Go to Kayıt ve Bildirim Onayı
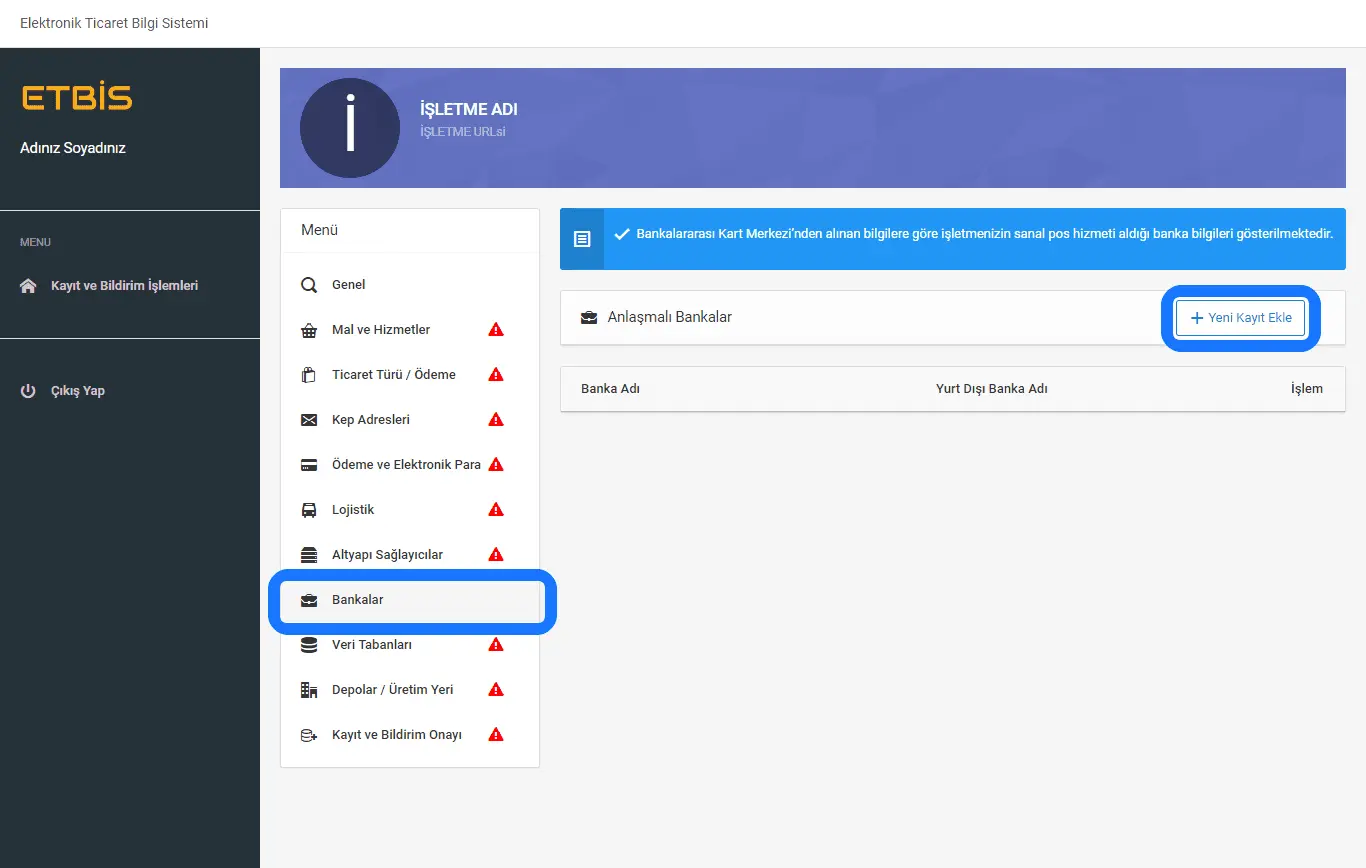The width and height of the screenshot is (1366, 868). point(396,735)
